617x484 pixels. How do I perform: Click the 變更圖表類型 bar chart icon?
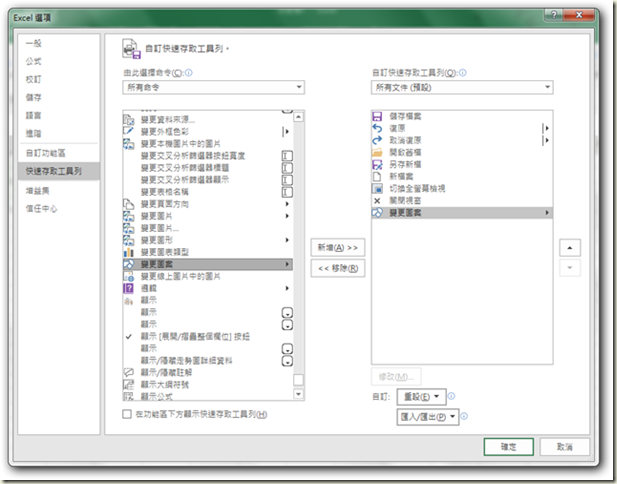pyautogui.click(x=129, y=252)
